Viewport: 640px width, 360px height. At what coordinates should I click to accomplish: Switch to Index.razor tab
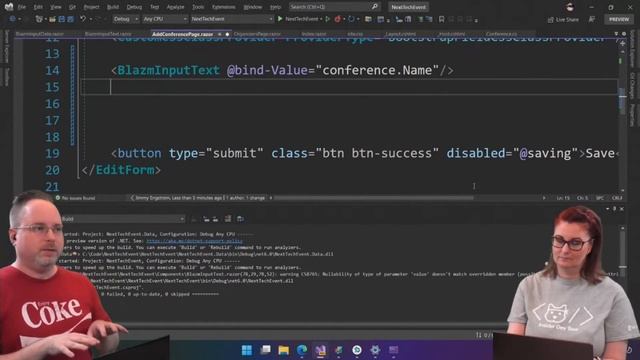tap(314, 34)
